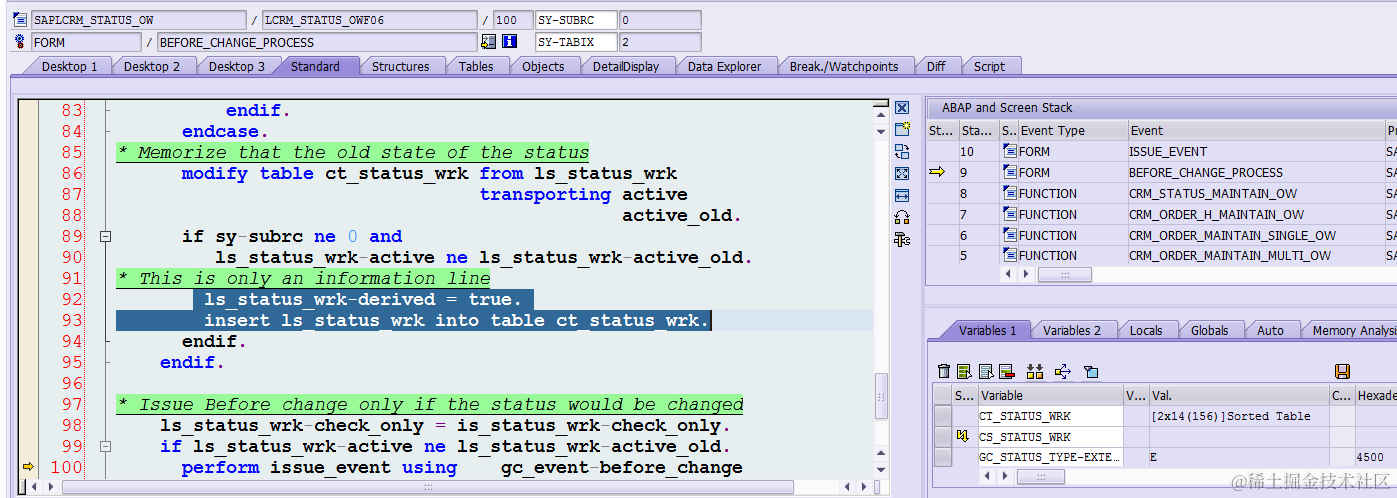1397x498 pixels.
Task: Click the wrench tool settings icon
Action: [x=902, y=239]
